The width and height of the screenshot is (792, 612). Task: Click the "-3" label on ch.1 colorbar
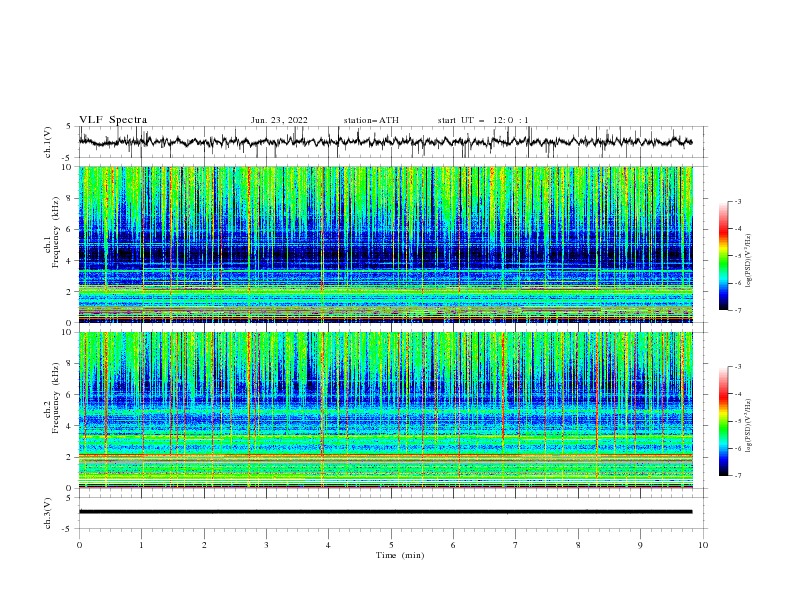pos(737,201)
